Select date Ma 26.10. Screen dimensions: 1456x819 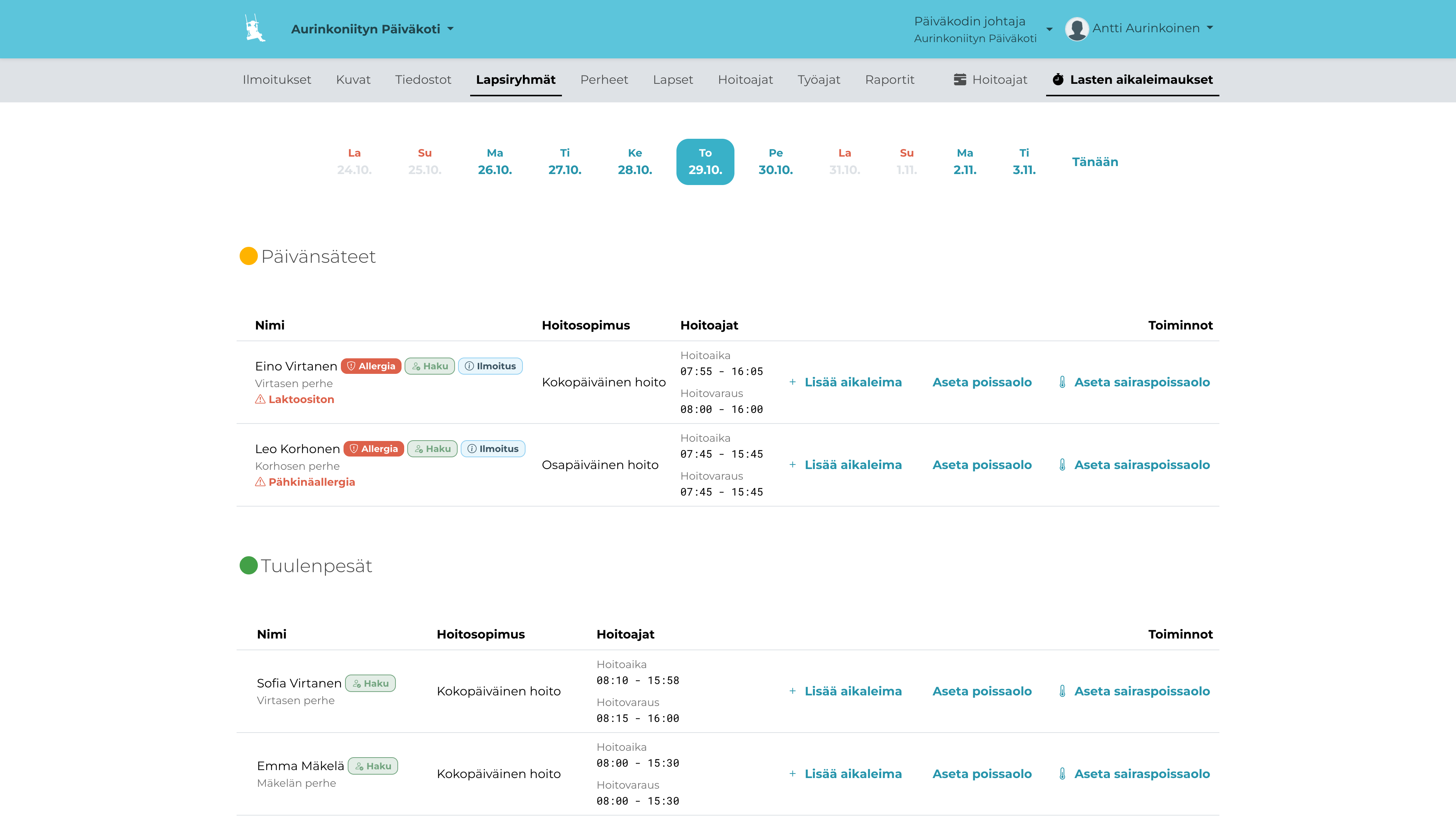tap(495, 162)
